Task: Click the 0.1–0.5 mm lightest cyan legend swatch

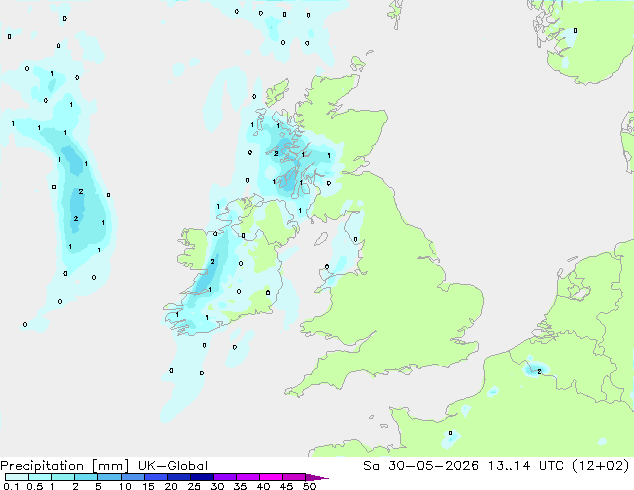Action: tap(17, 477)
